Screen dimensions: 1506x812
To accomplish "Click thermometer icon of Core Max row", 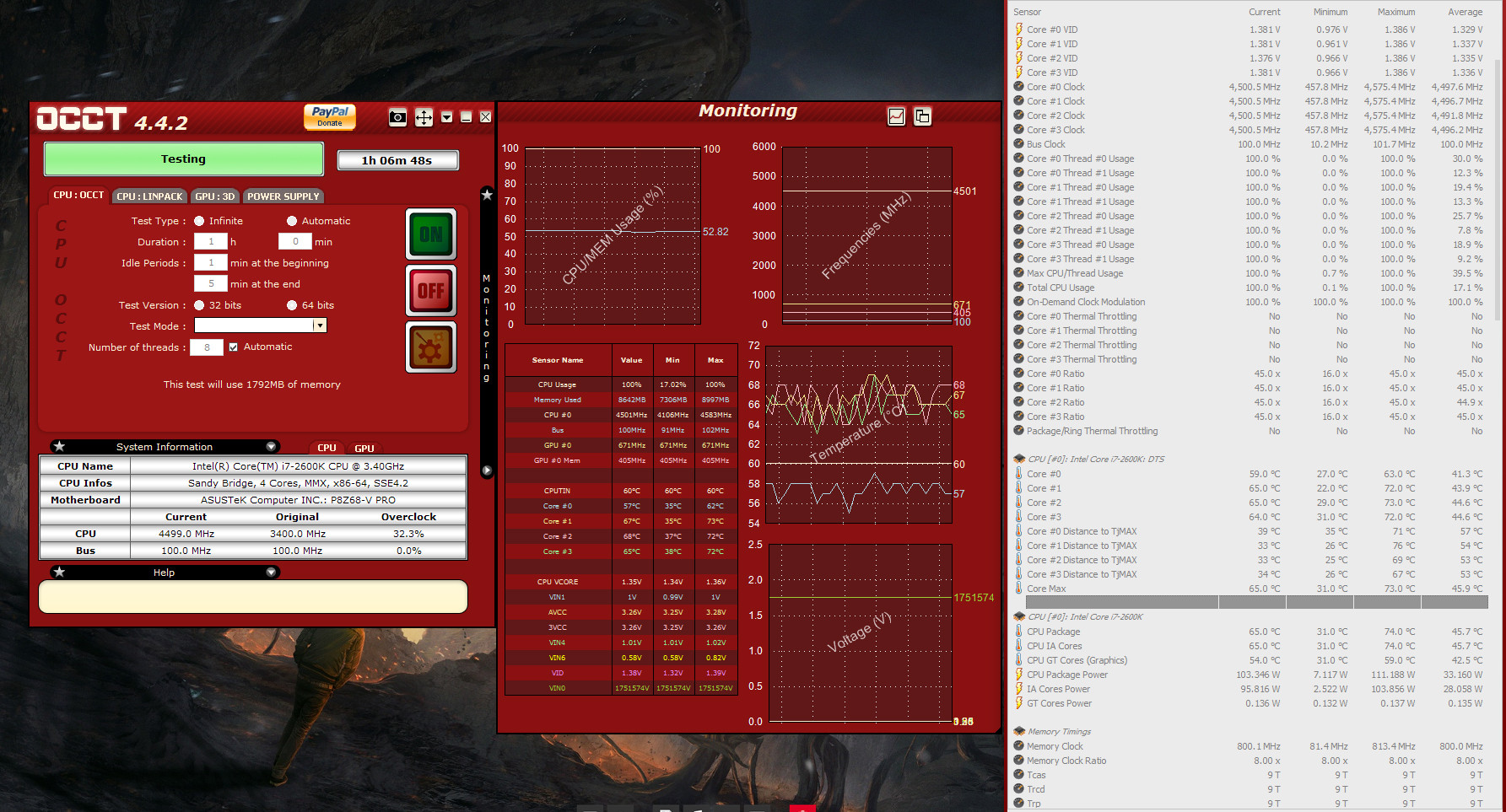I will [1019, 589].
